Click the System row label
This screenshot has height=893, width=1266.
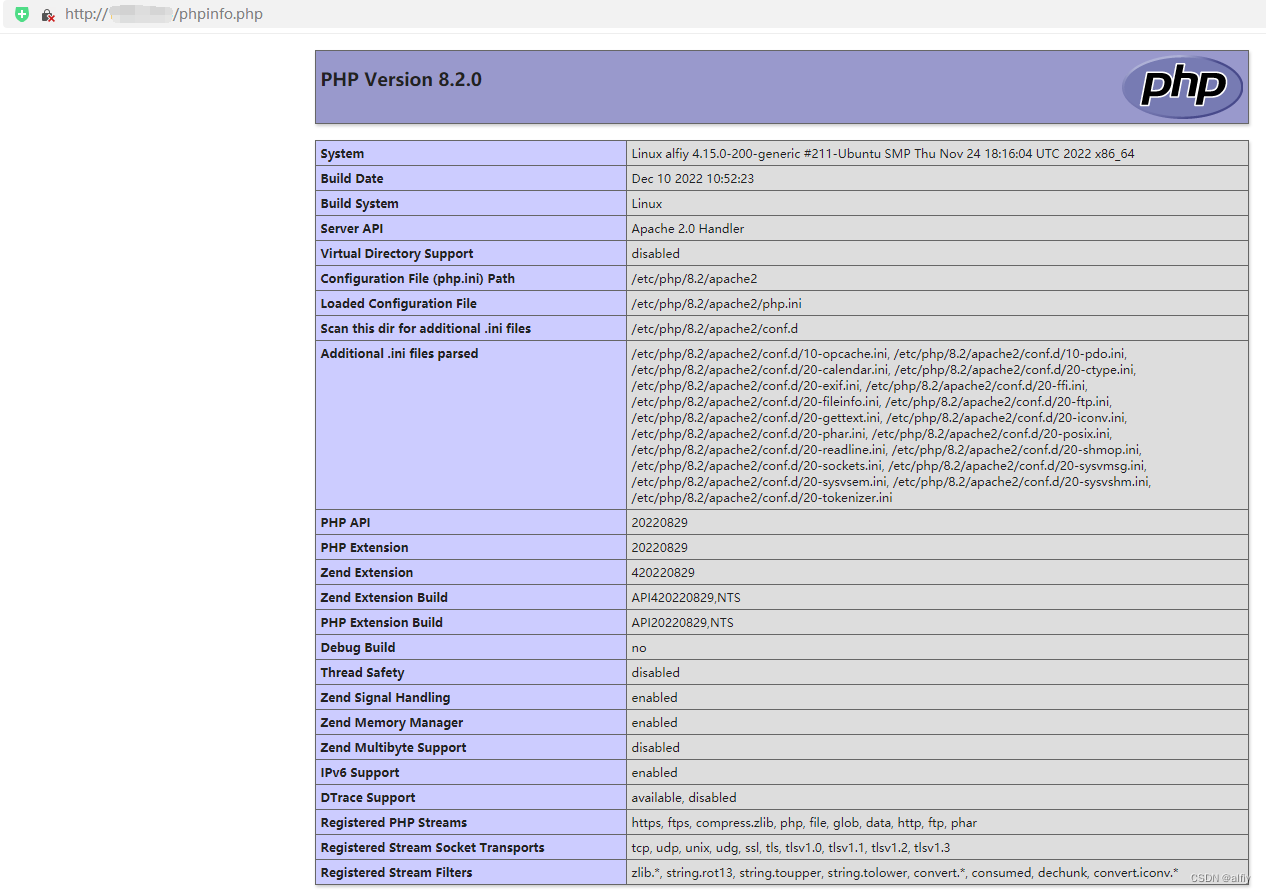pos(342,154)
